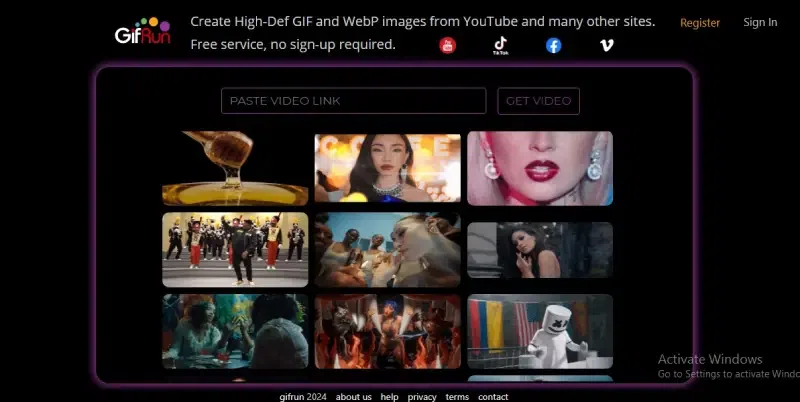The width and height of the screenshot is (800, 402).
Task: Open the people at table GIF thumbnail
Action: (x=235, y=331)
